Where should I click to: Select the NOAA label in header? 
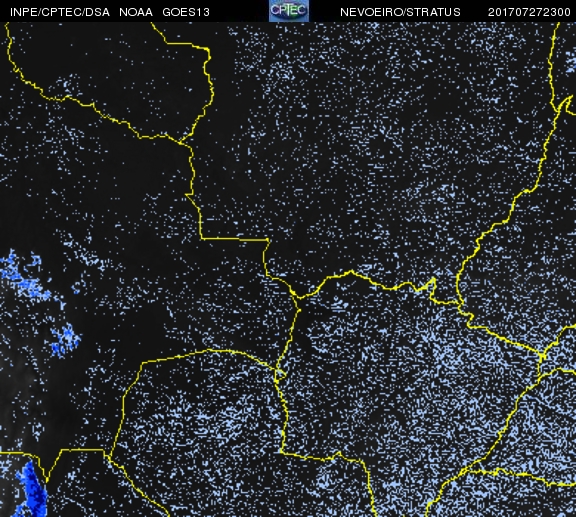coord(136,12)
